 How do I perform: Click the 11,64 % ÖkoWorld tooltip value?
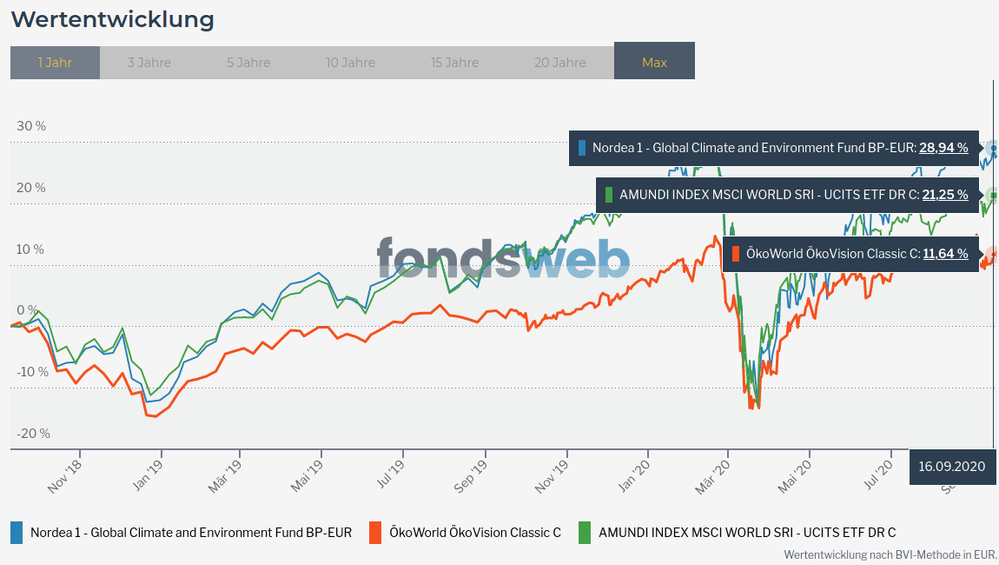click(x=945, y=254)
